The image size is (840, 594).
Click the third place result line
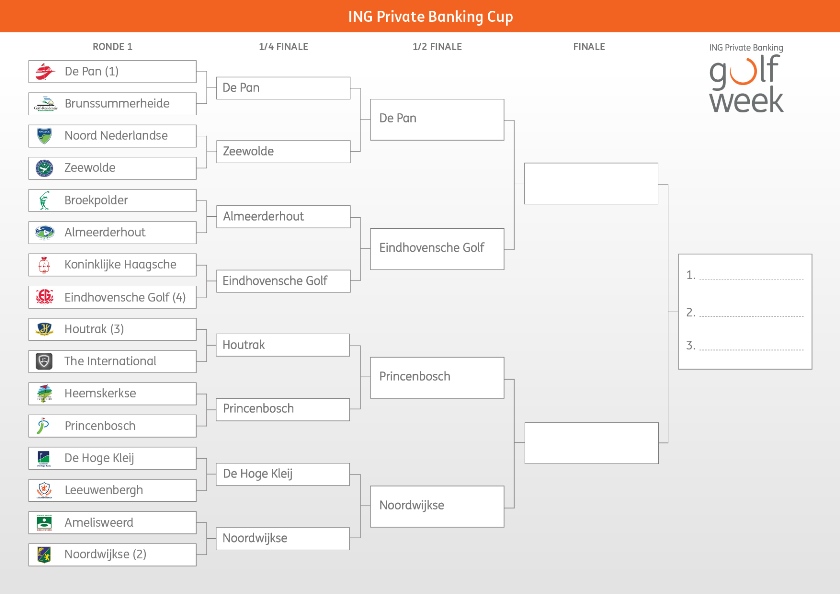pos(750,347)
